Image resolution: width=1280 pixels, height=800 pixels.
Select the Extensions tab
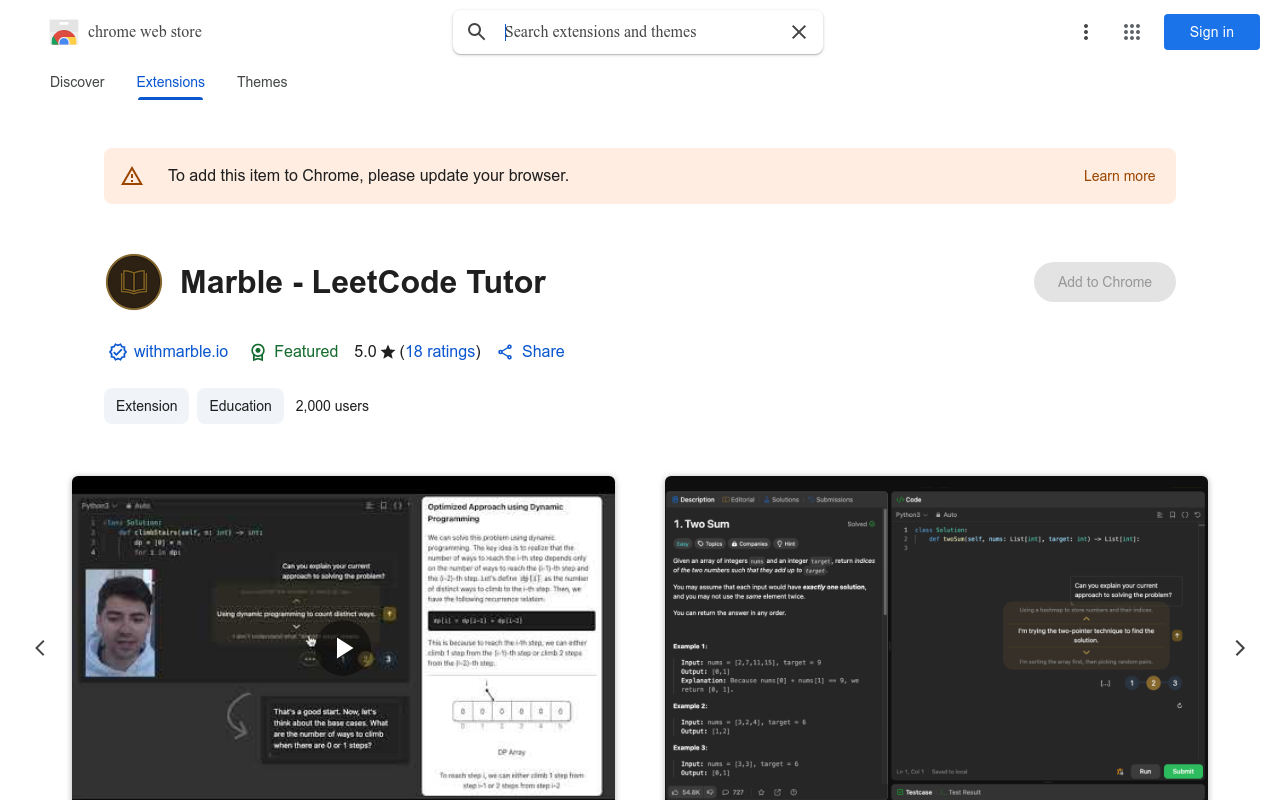click(171, 82)
